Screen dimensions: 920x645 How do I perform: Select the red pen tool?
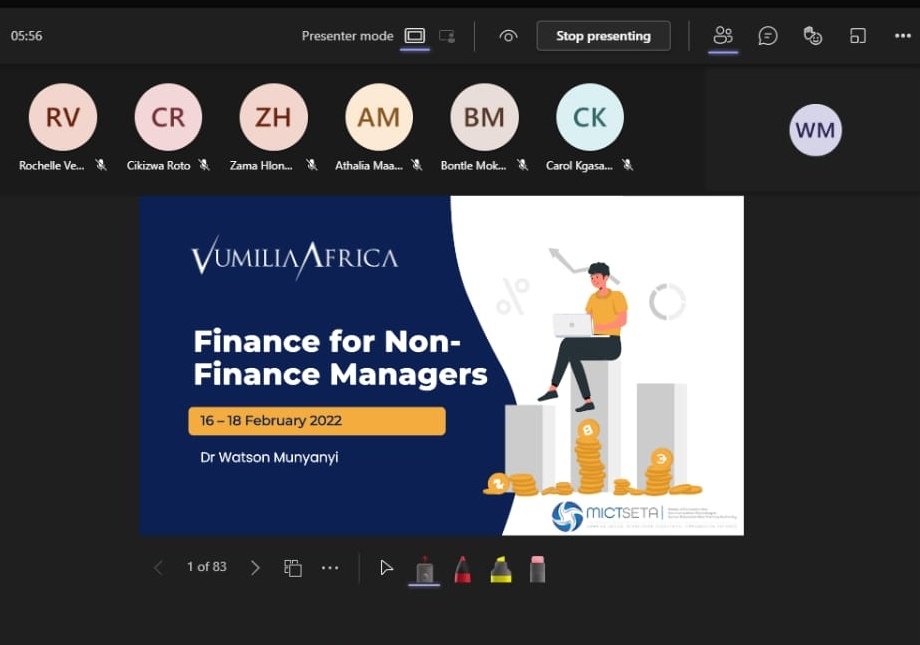(x=463, y=569)
